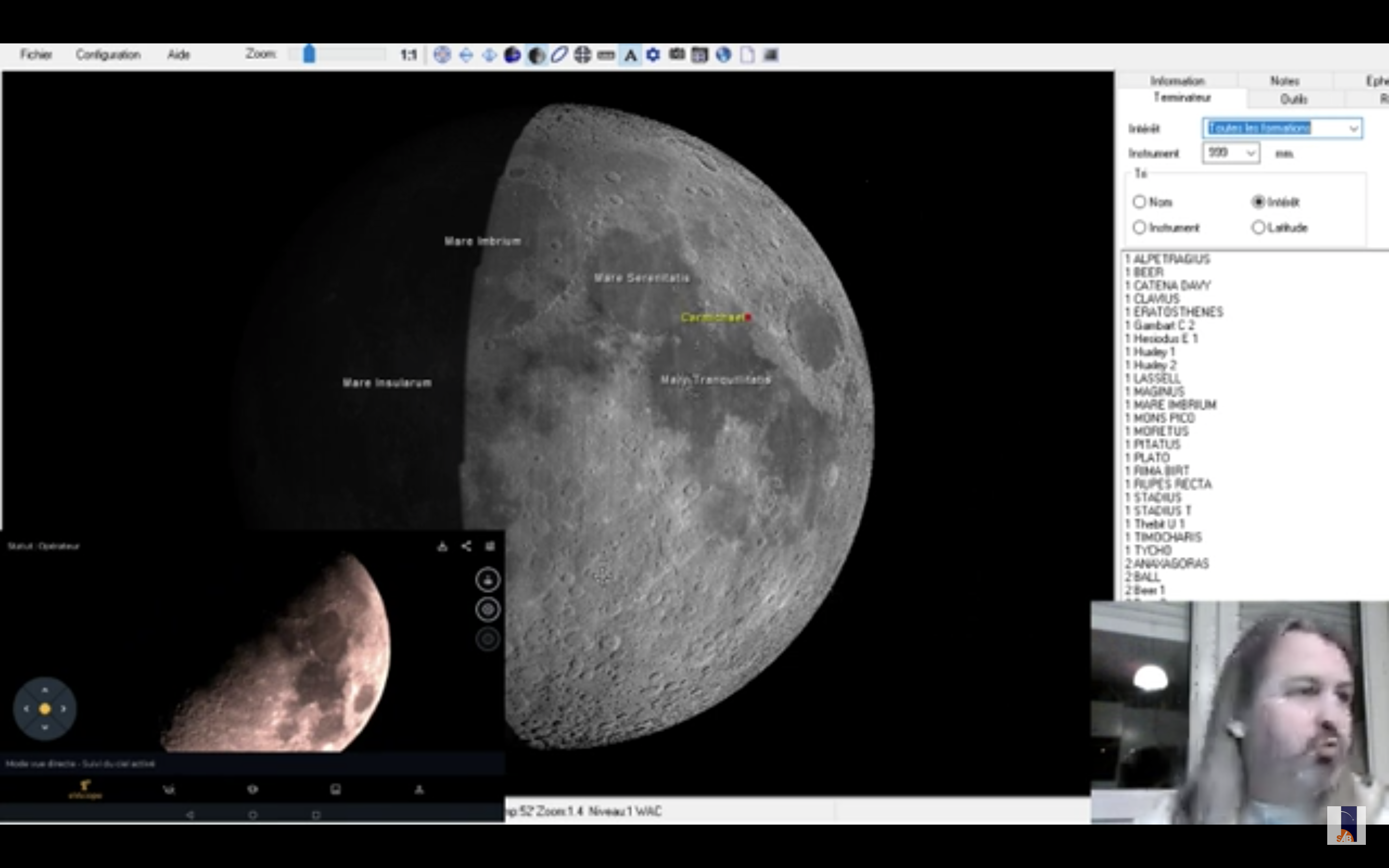1389x868 pixels.
Task: Click the libration ellipse toolbar icon
Action: tap(559, 55)
